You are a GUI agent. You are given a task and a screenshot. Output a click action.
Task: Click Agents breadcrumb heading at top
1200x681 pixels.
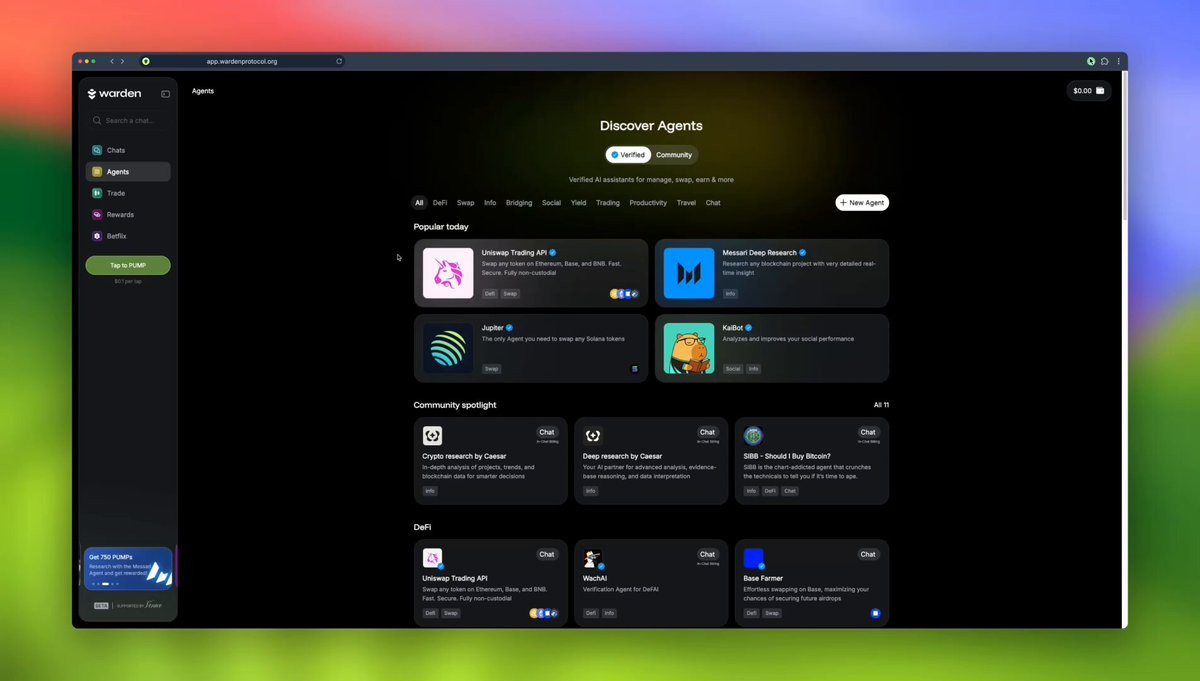203,91
